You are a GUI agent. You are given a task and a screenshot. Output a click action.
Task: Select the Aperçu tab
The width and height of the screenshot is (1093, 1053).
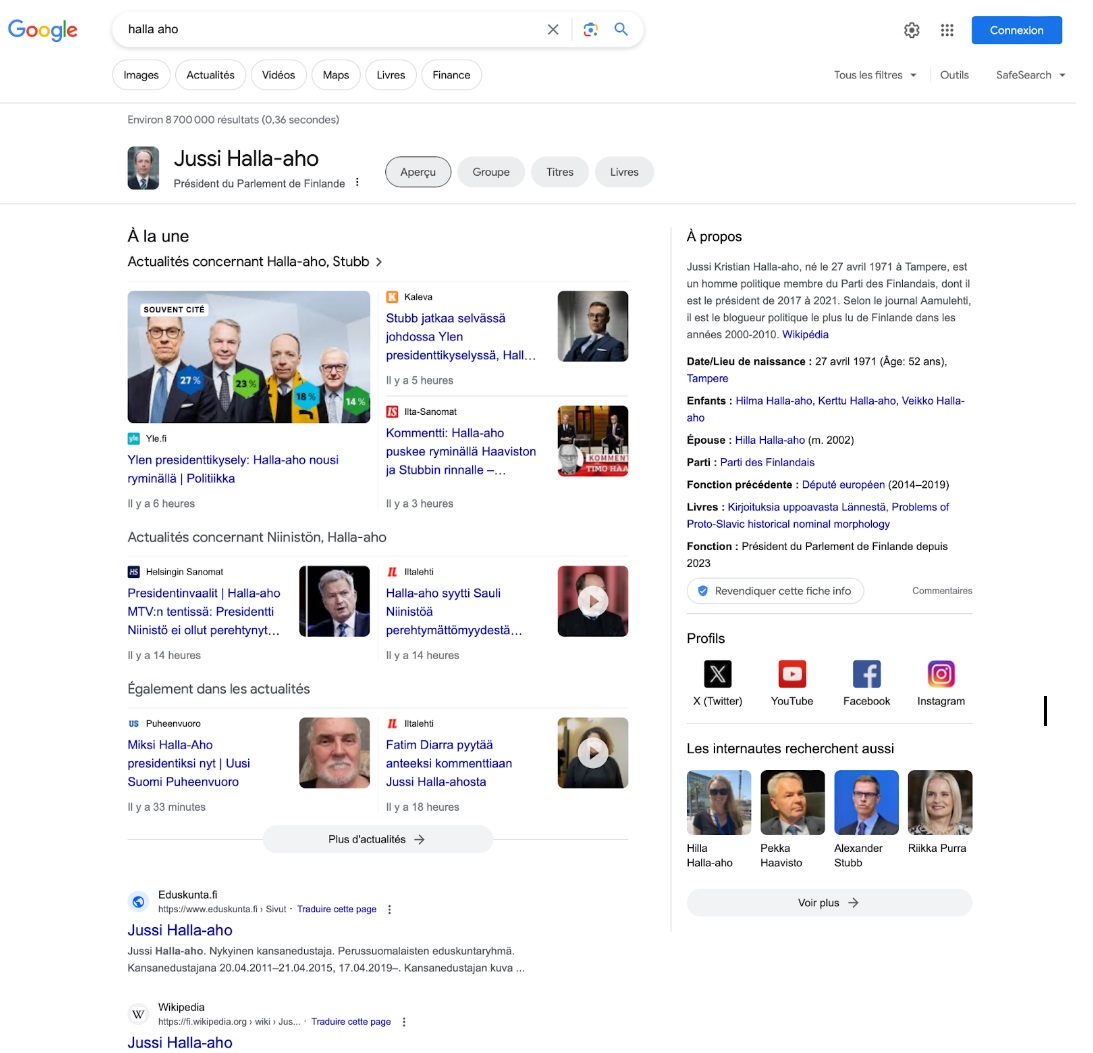point(418,172)
